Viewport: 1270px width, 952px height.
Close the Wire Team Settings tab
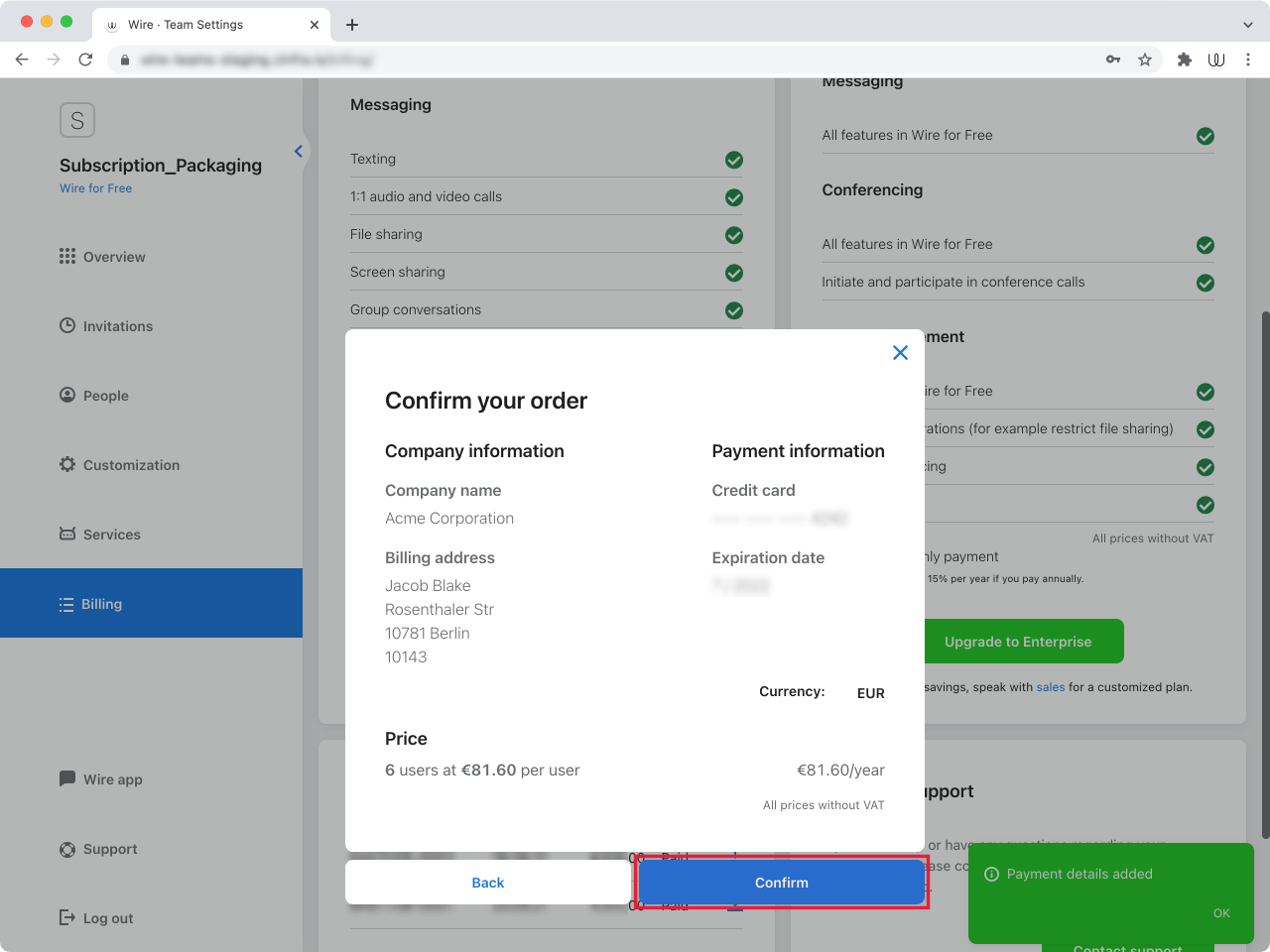[314, 25]
